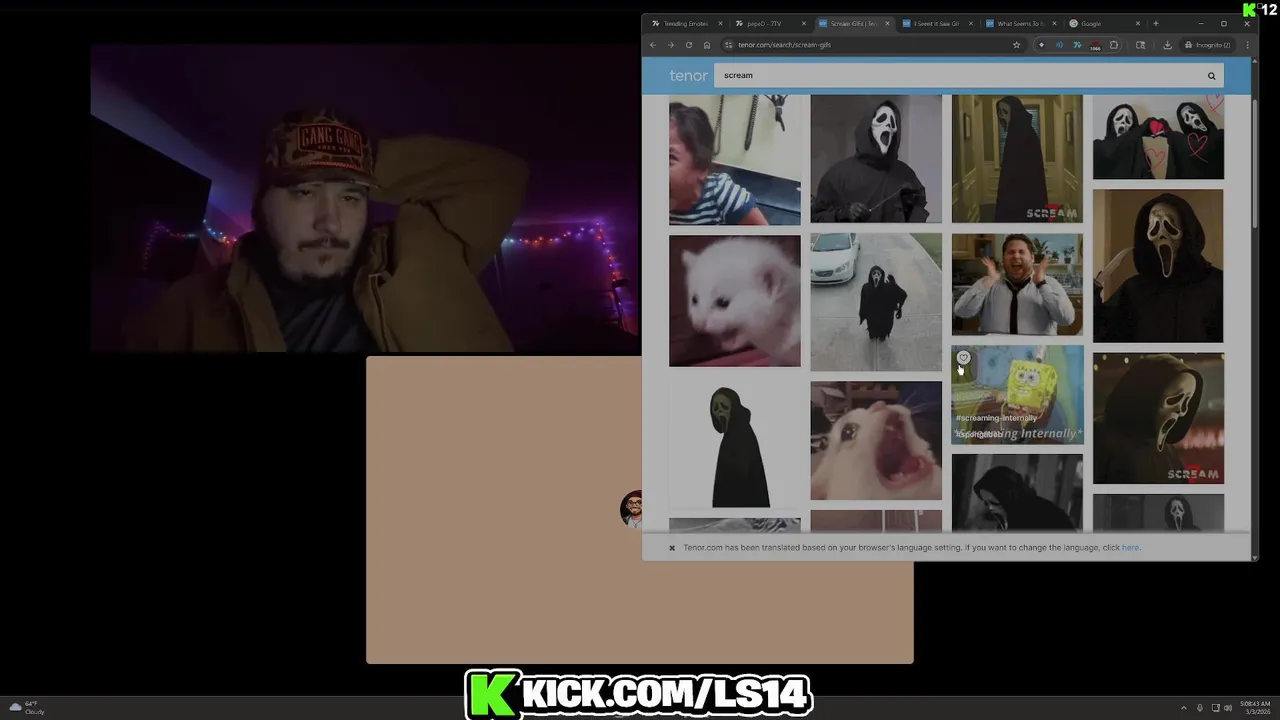Open the Extensions puzzle menu
This screenshot has width=1280, height=720.
pyautogui.click(x=1114, y=45)
